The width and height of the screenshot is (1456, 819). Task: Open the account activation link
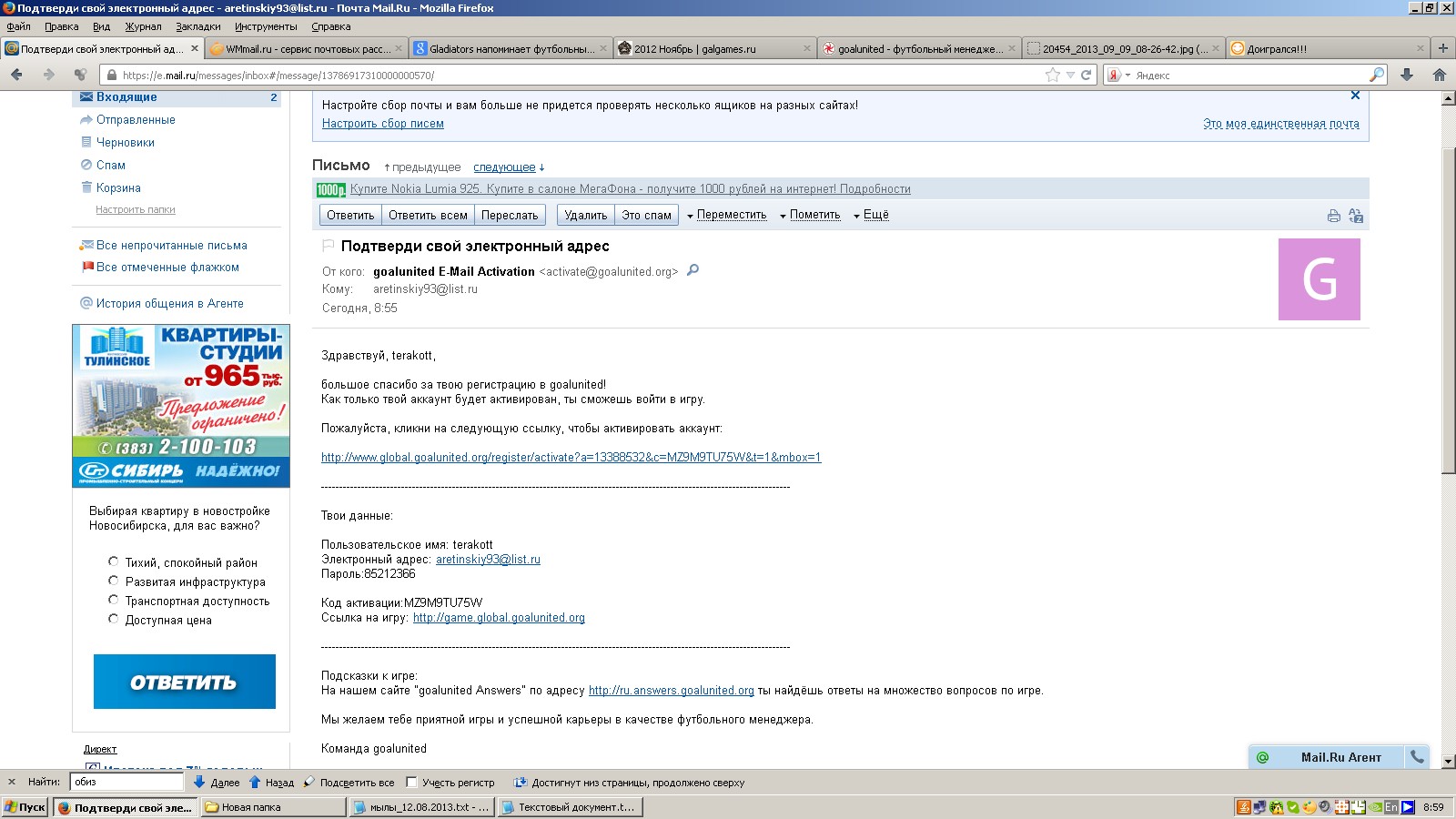point(571,458)
